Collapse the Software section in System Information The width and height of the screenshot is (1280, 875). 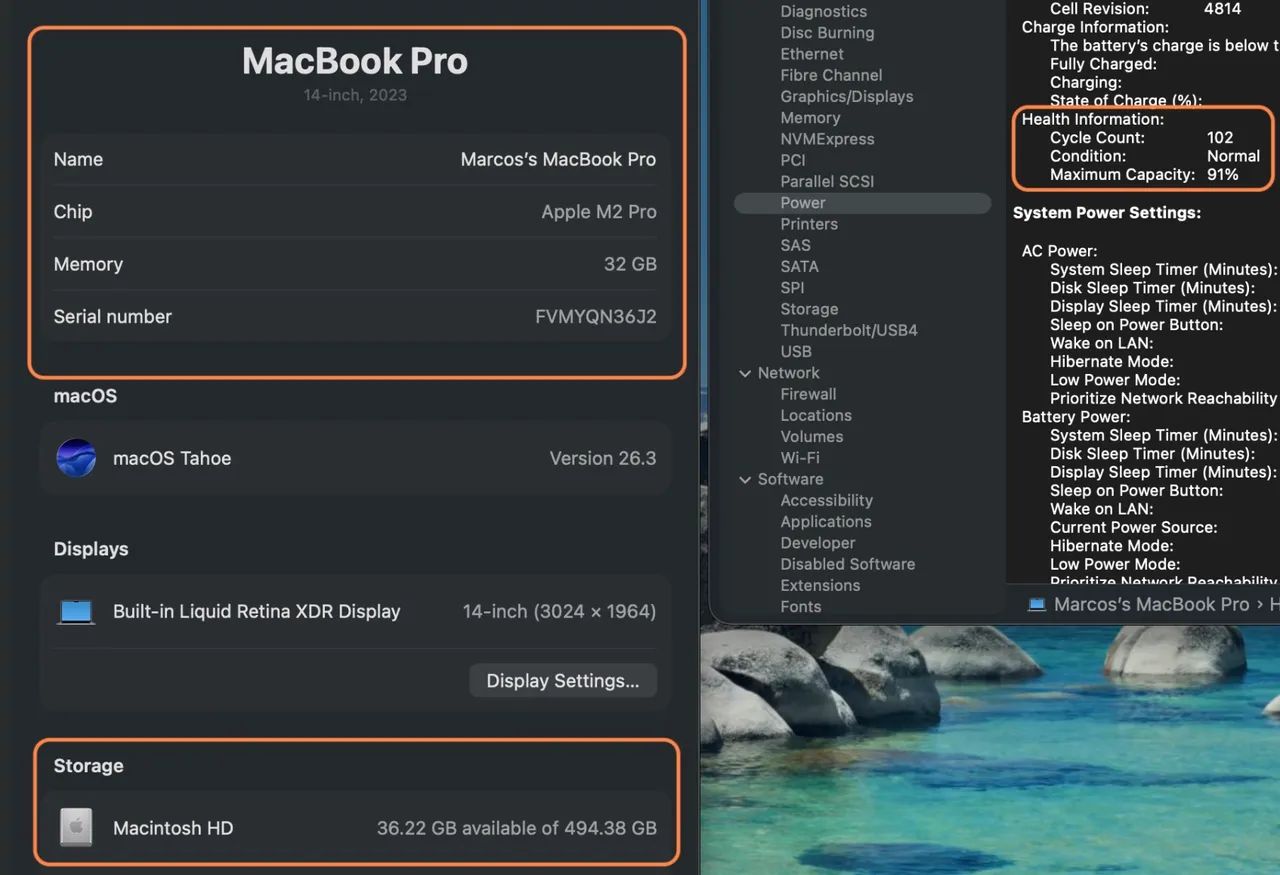coord(744,479)
